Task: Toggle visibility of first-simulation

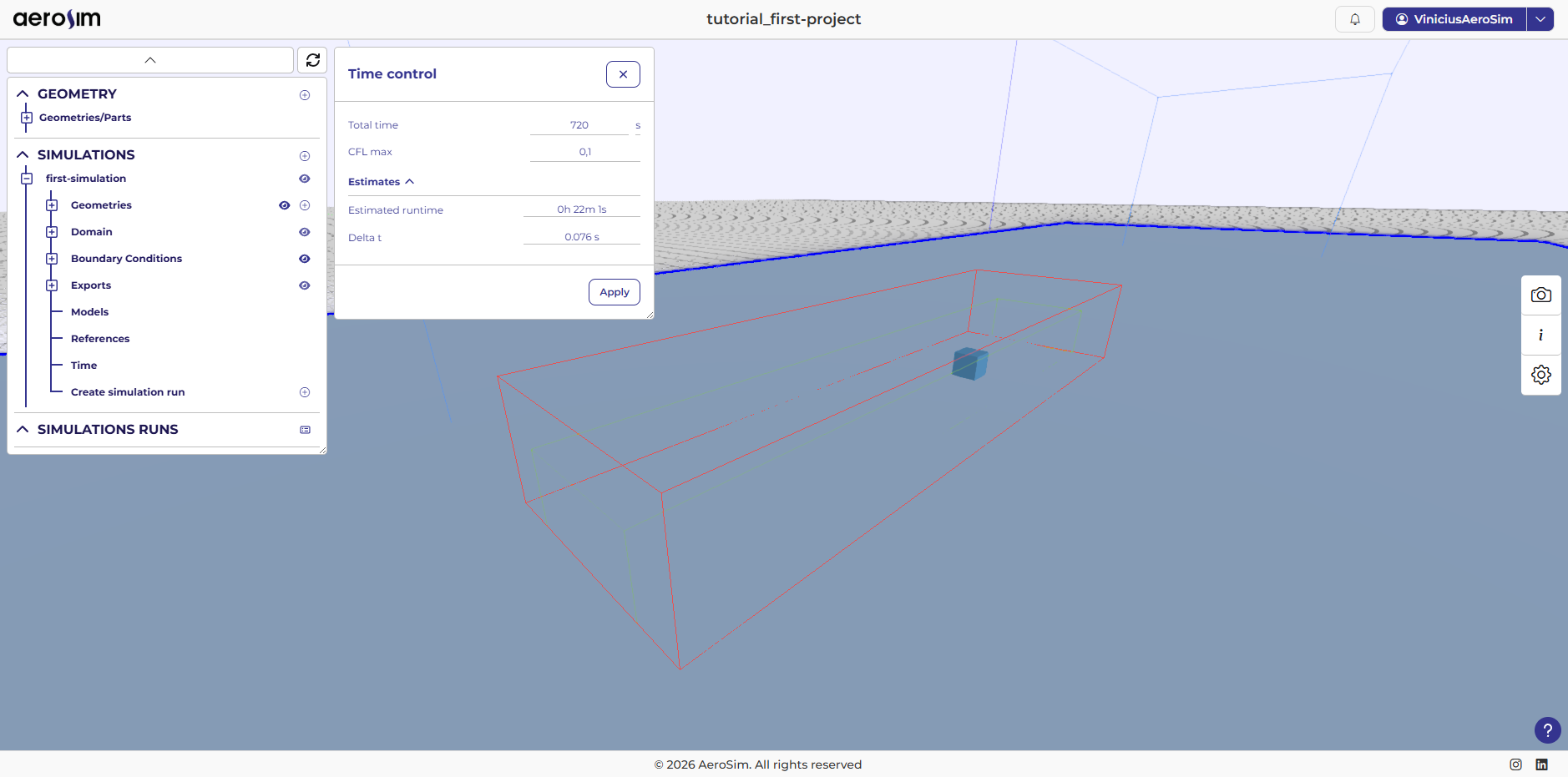Action: coord(305,179)
